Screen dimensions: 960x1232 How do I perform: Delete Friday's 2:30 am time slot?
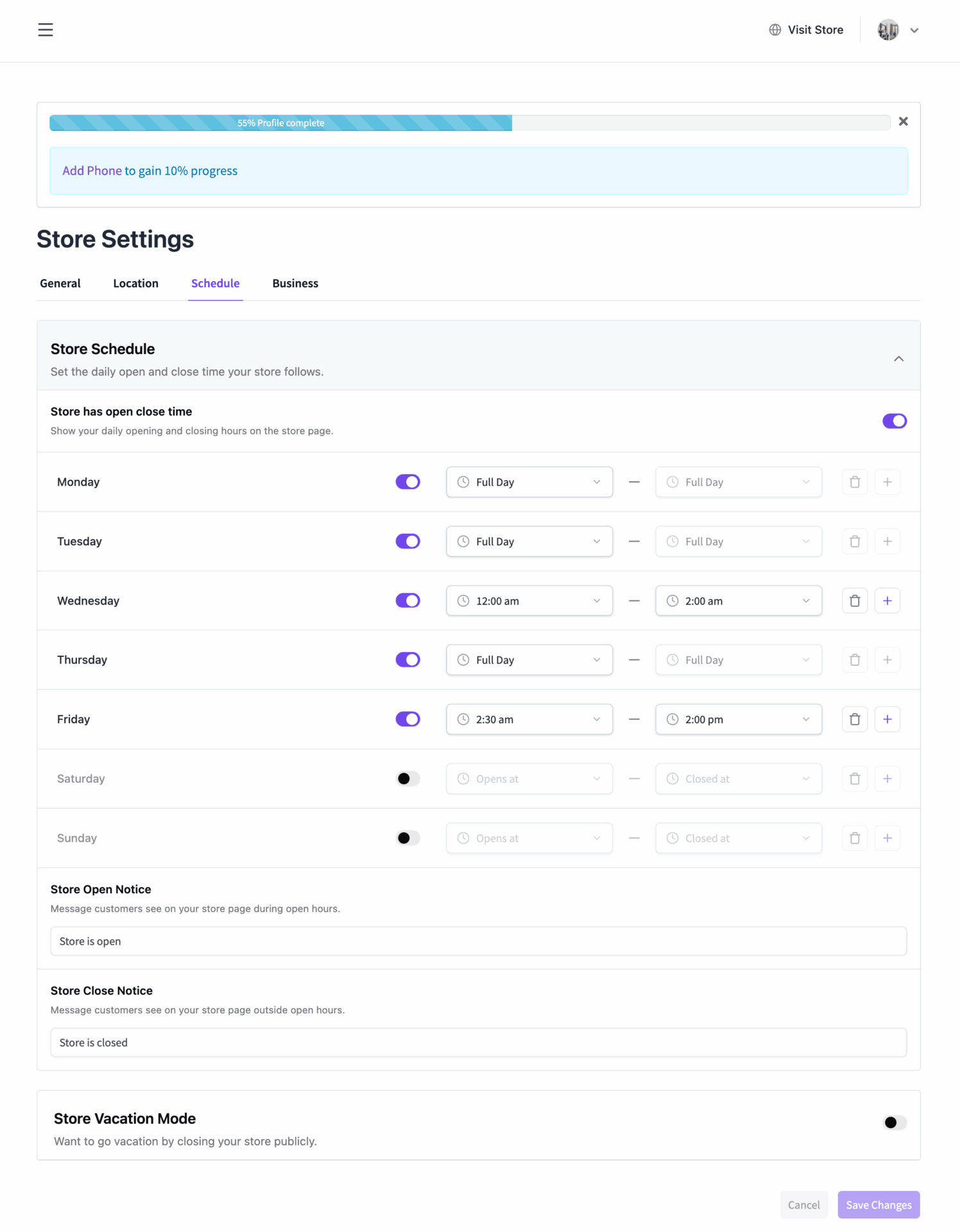click(x=855, y=719)
